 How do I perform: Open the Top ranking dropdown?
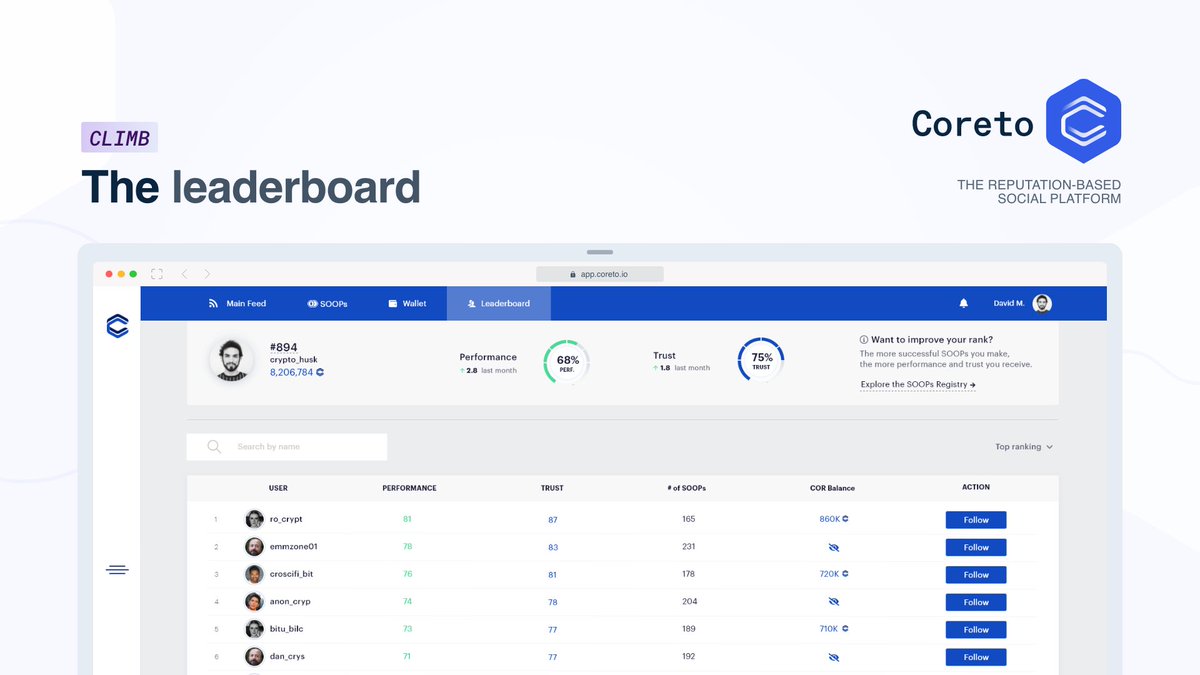1024,447
